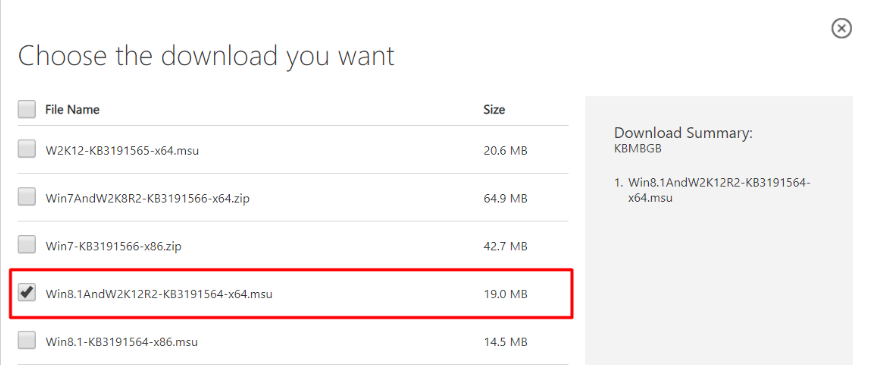869x365 pixels.
Task: Click the Size column header
Action: 494,110
